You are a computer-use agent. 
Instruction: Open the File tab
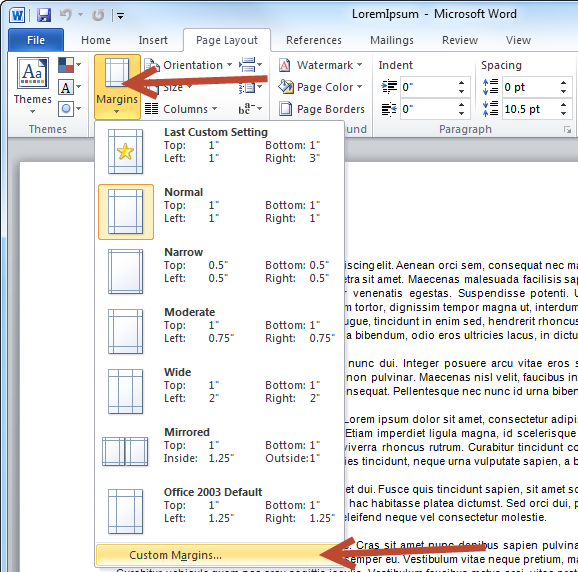[36, 40]
